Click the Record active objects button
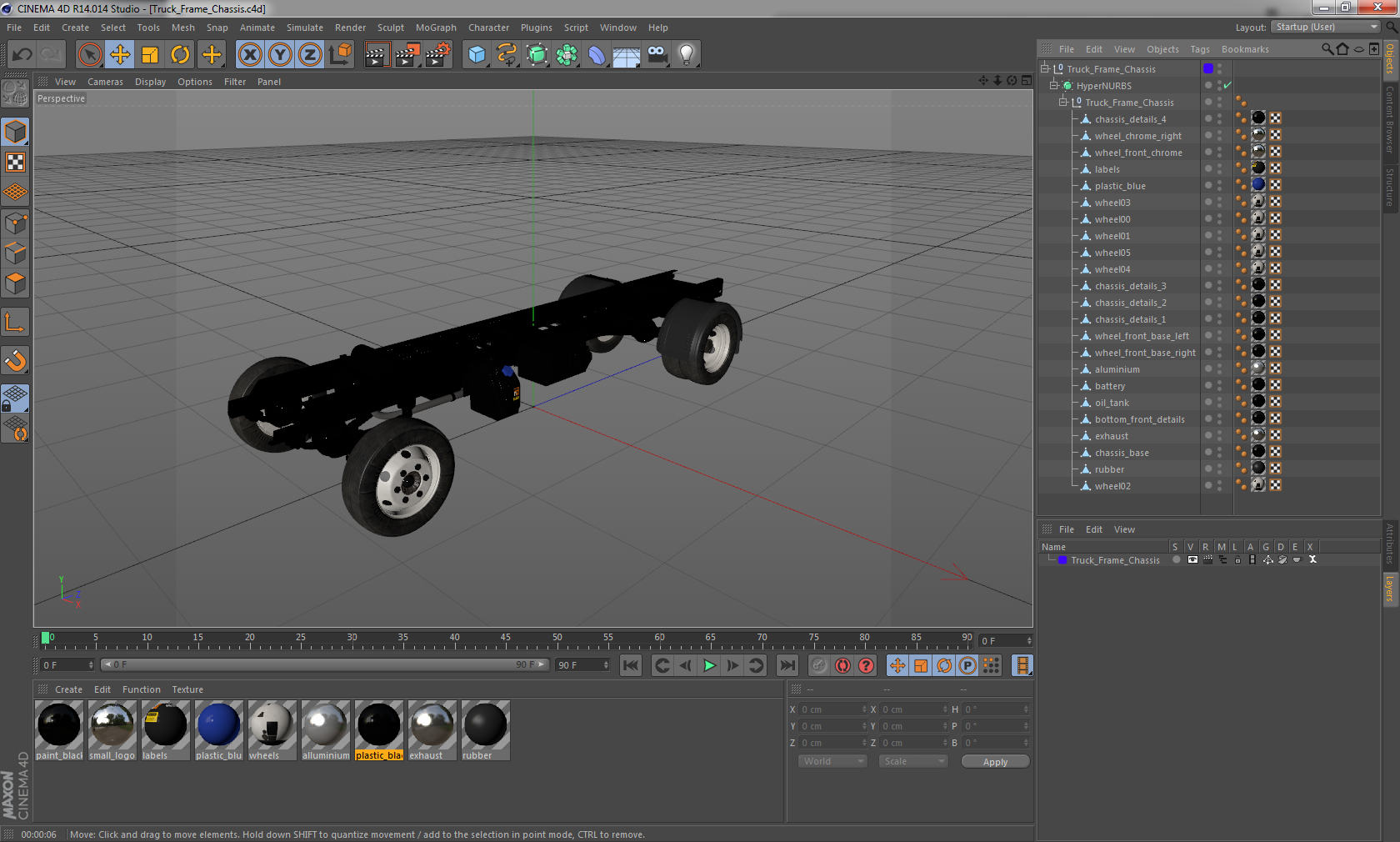1400x842 pixels. point(819,665)
